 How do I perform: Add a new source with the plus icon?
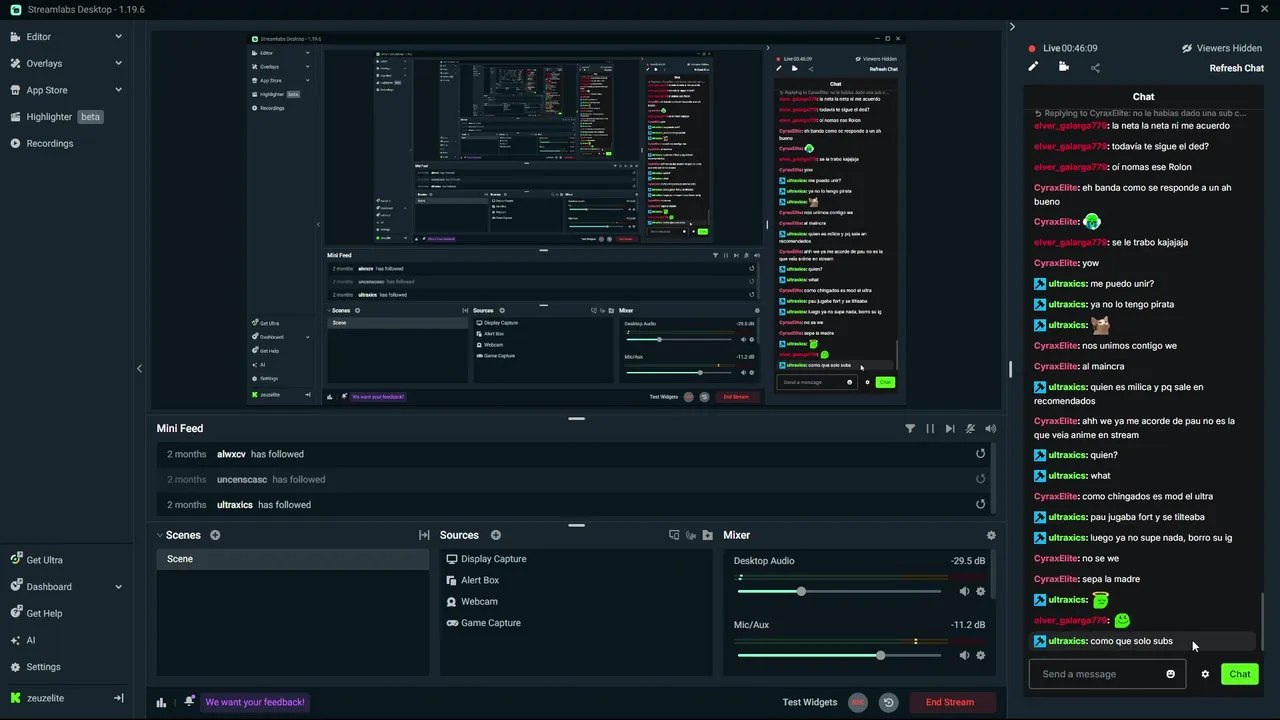(496, 535)
